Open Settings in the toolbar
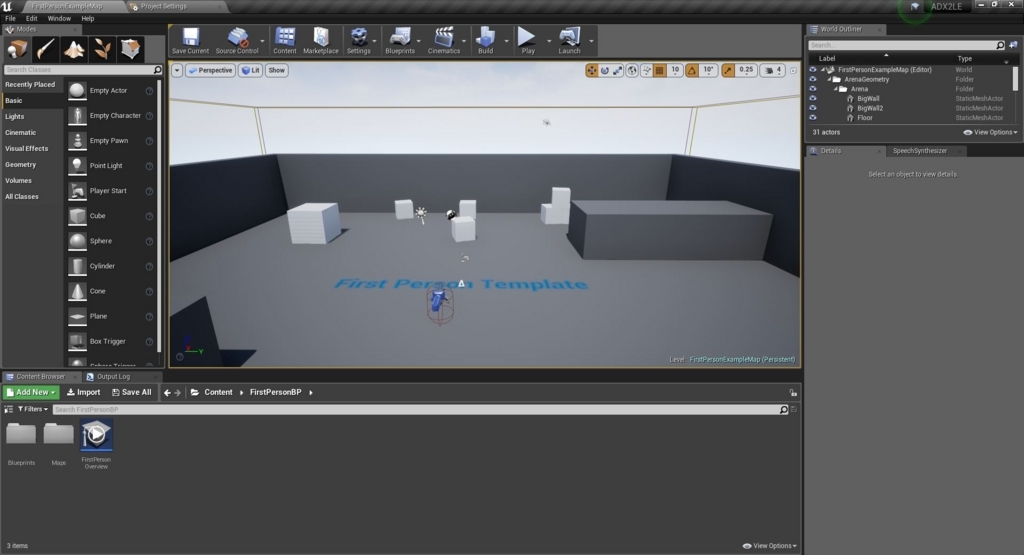 pyautogui.click(x=358, y=40)
